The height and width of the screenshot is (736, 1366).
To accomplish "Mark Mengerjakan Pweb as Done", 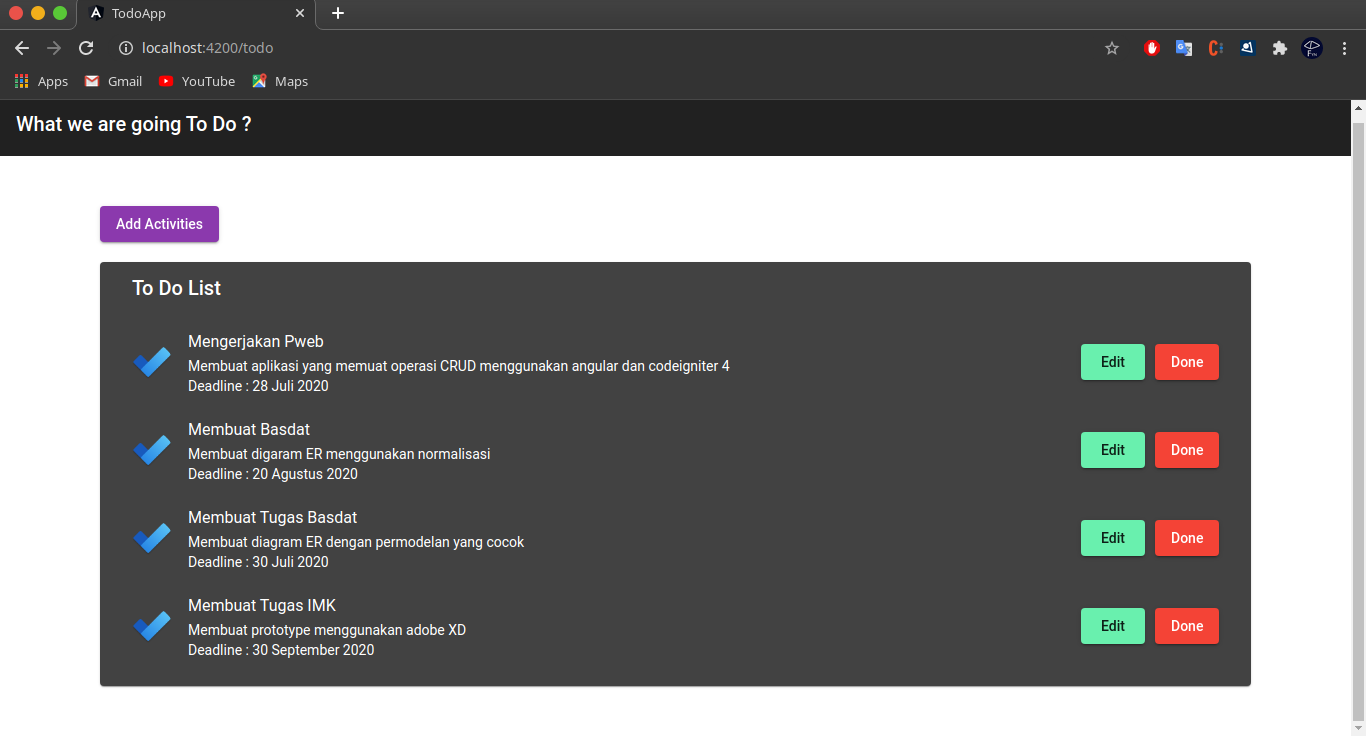I will (1187, 362).
